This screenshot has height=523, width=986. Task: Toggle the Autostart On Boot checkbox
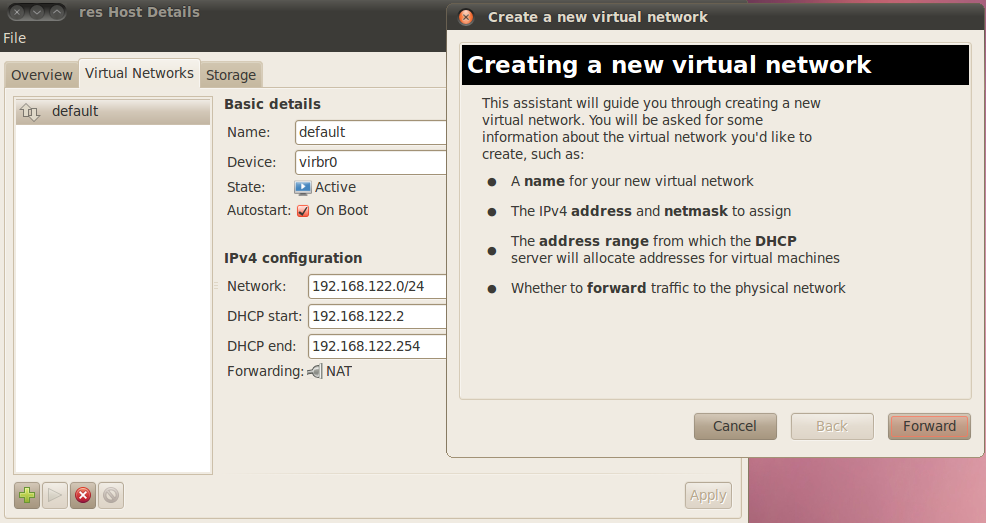pos(303,211)
